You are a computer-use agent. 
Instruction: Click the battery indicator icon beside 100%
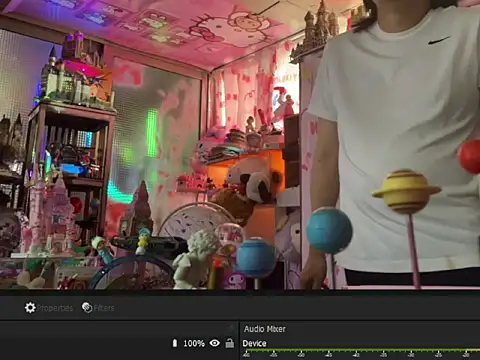click(175, 343)
